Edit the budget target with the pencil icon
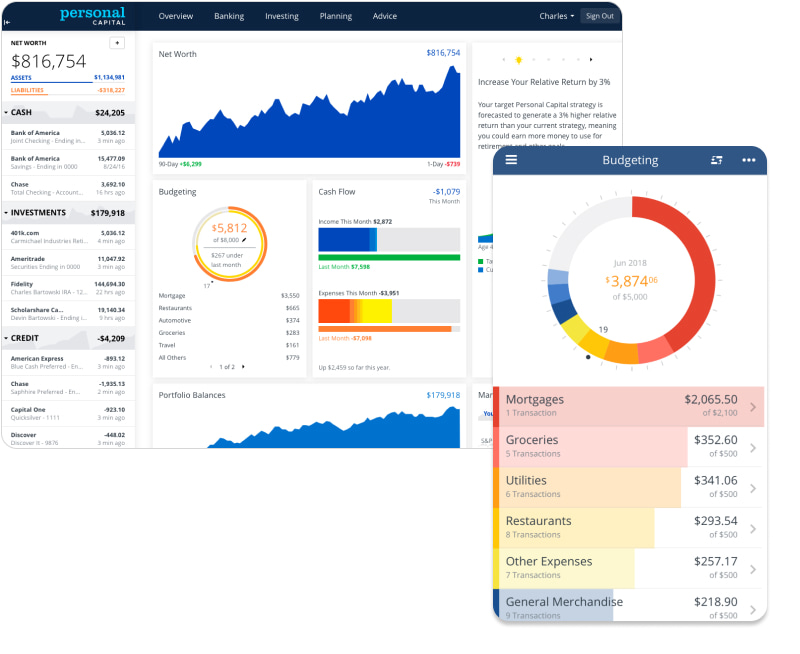 [x=244, y=240]
